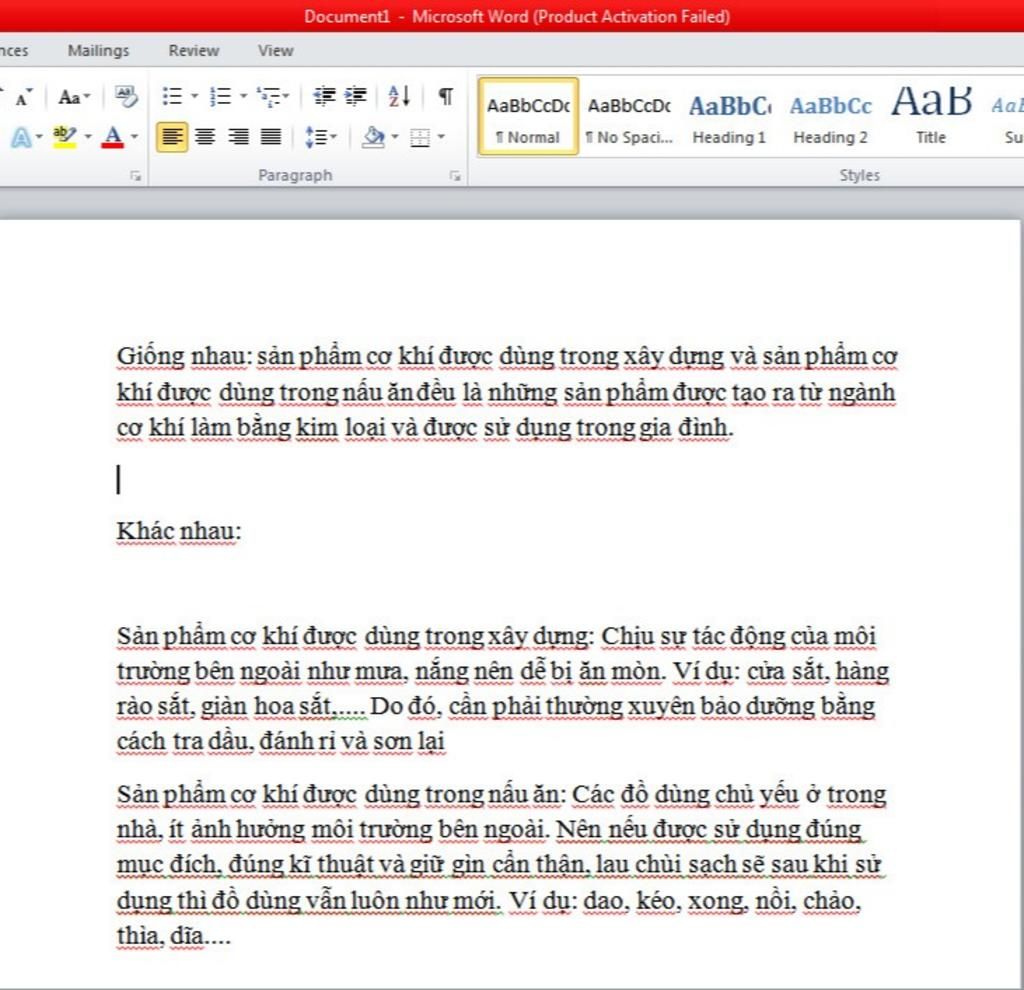Click the Sort A-Z icon
1024x990 pixels.
click(399, 97)
